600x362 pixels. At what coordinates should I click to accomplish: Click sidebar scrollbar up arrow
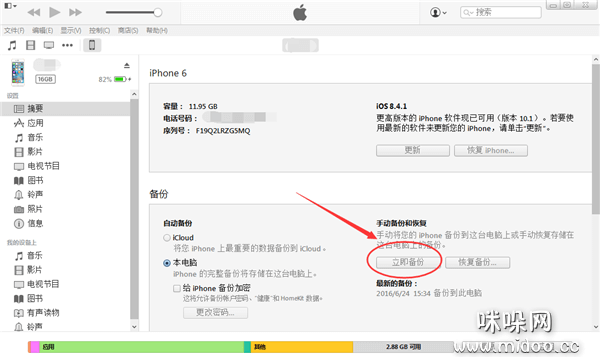click(x=134, y=94)
